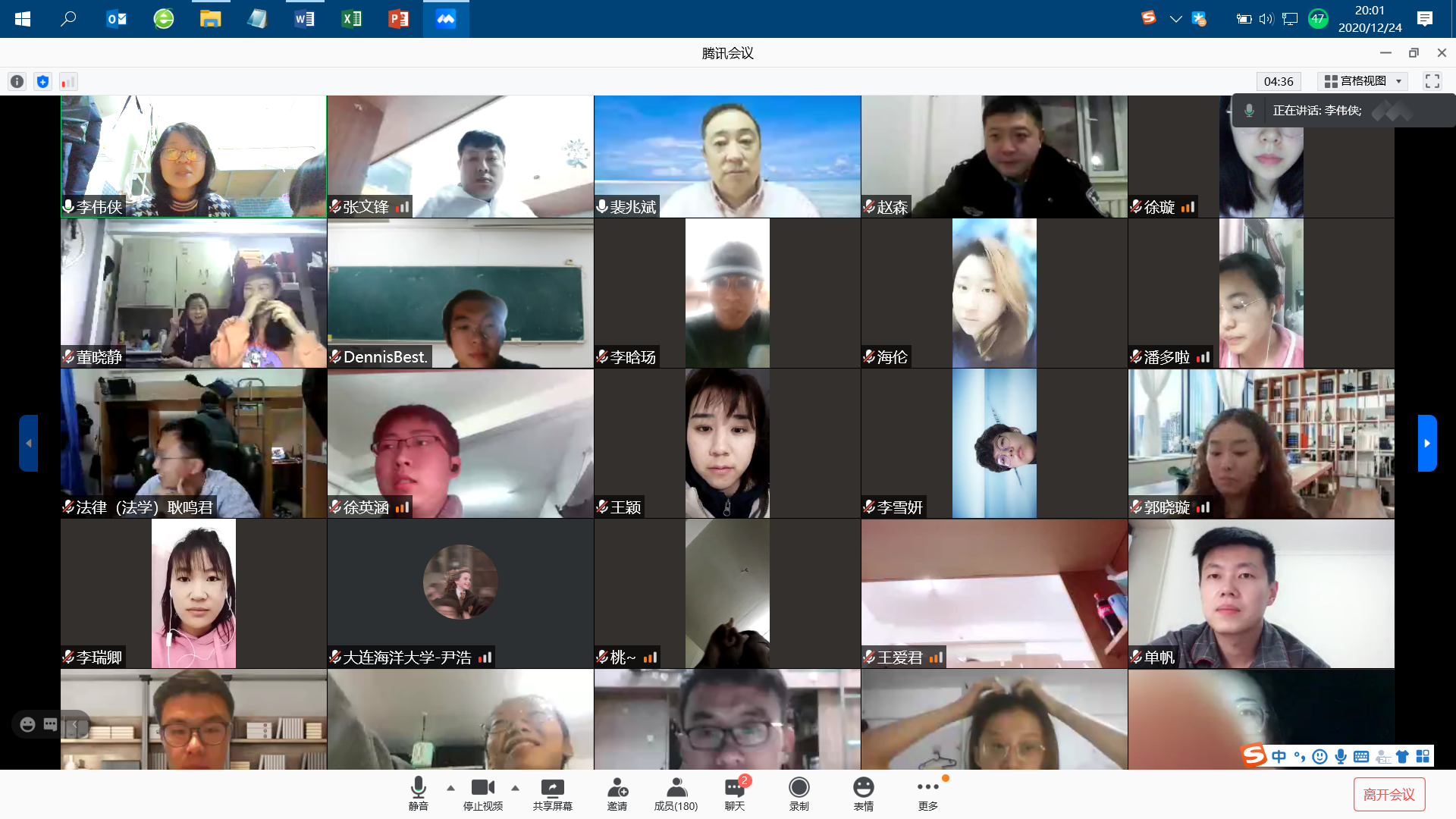Image resolution: width=1456 pixels, height=819 pixels.
Task: Expand video options arrow beside 停止视频
Action: click(x=515, y=788)
